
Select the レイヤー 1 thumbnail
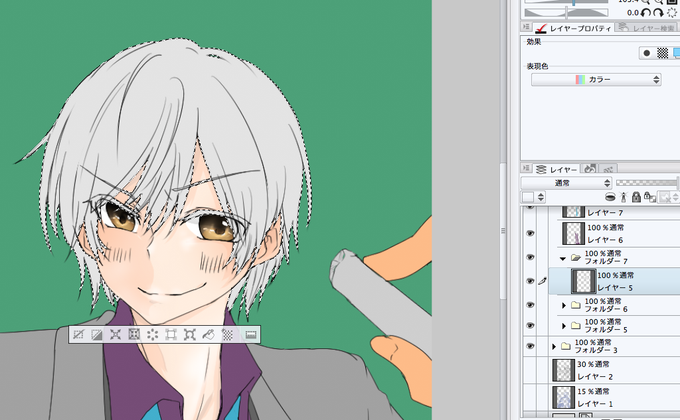click(x=563, y=397)
